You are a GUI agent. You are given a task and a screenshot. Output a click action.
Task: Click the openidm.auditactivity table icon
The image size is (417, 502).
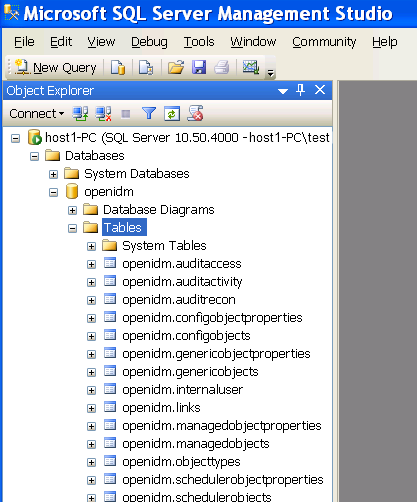[x=110, y=281]
